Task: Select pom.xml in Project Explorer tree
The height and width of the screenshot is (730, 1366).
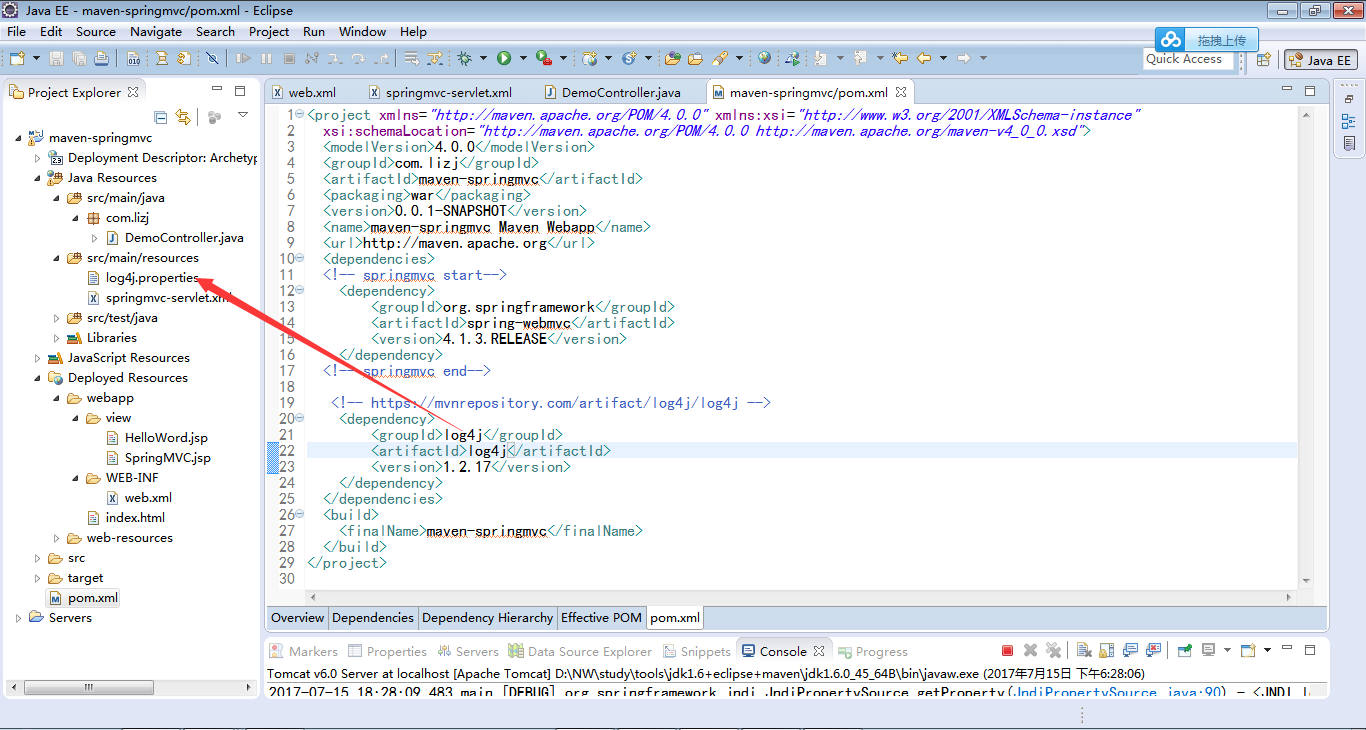Action: point(84,598)
